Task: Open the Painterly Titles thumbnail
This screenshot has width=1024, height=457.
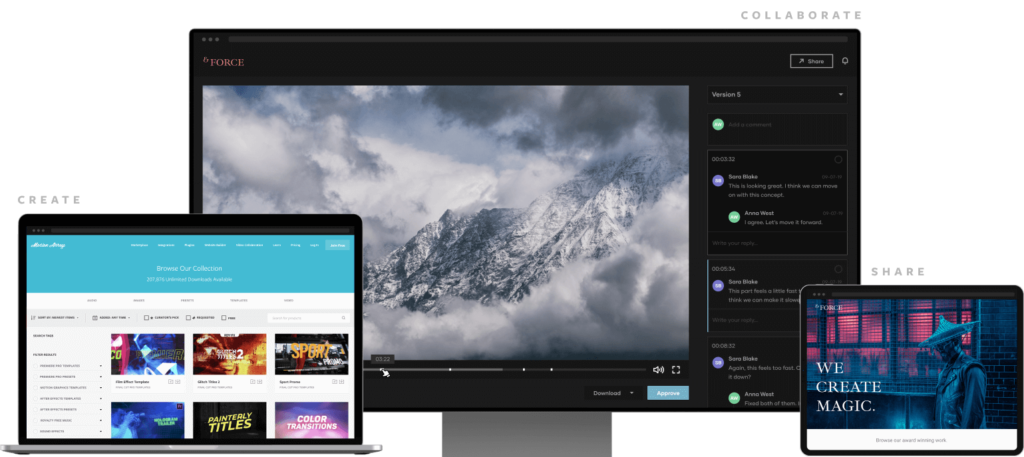Action: pyautogui.click(x=230, y=420)
